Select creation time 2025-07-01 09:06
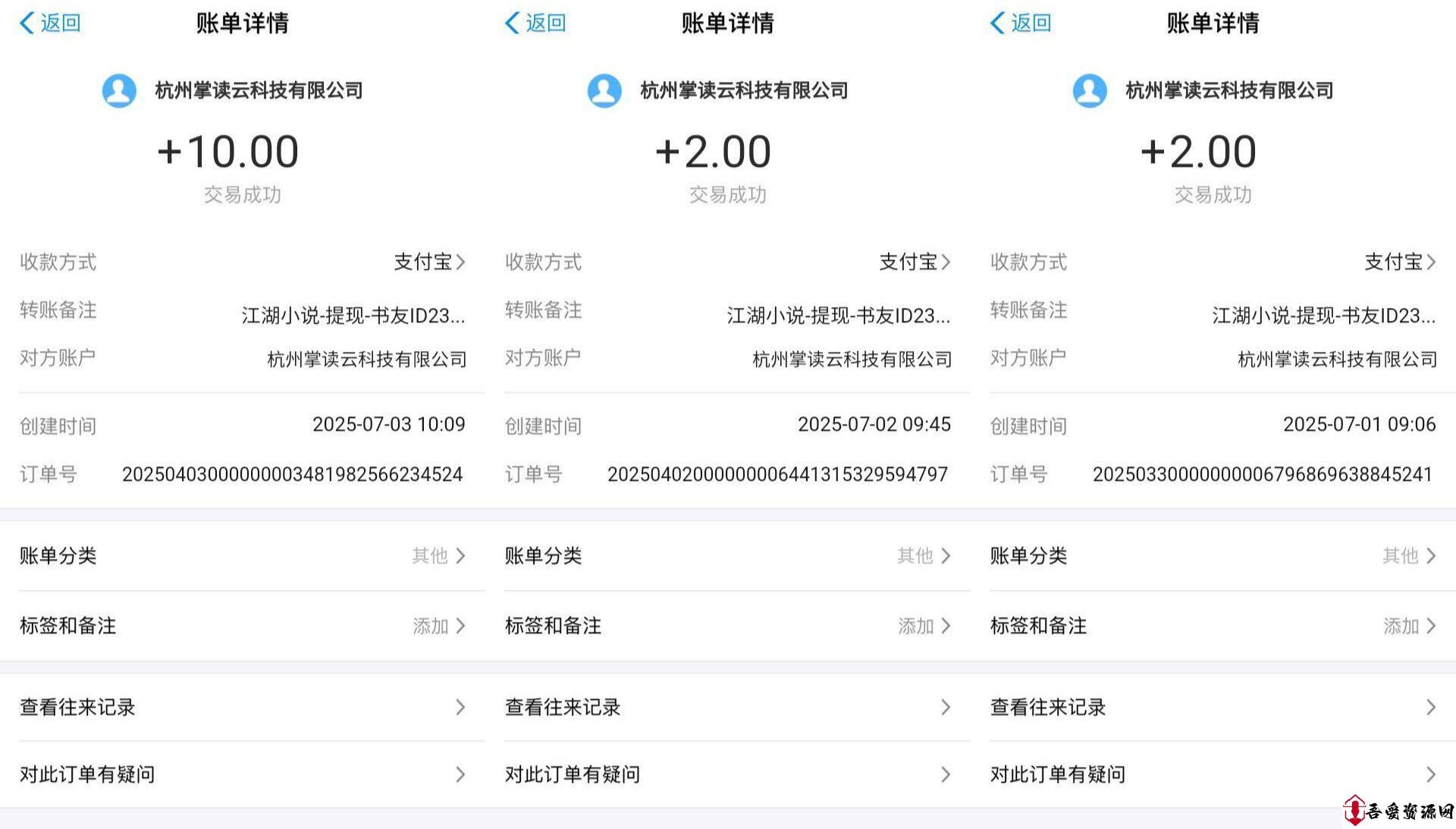This screenshot has height=829, width=1456. [1360, 424]
